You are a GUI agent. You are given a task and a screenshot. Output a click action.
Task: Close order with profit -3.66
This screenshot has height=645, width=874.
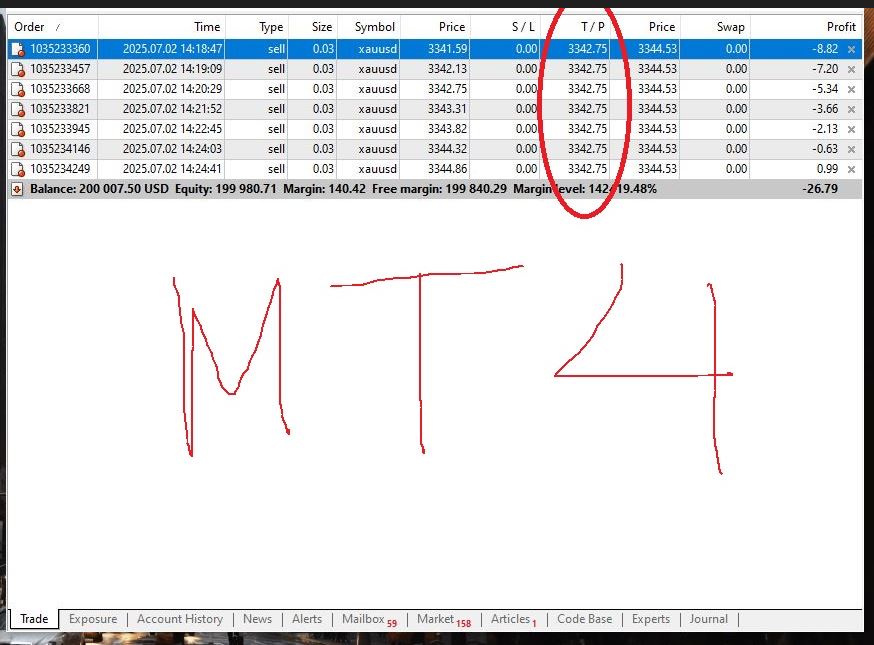[x=851, y=109]
